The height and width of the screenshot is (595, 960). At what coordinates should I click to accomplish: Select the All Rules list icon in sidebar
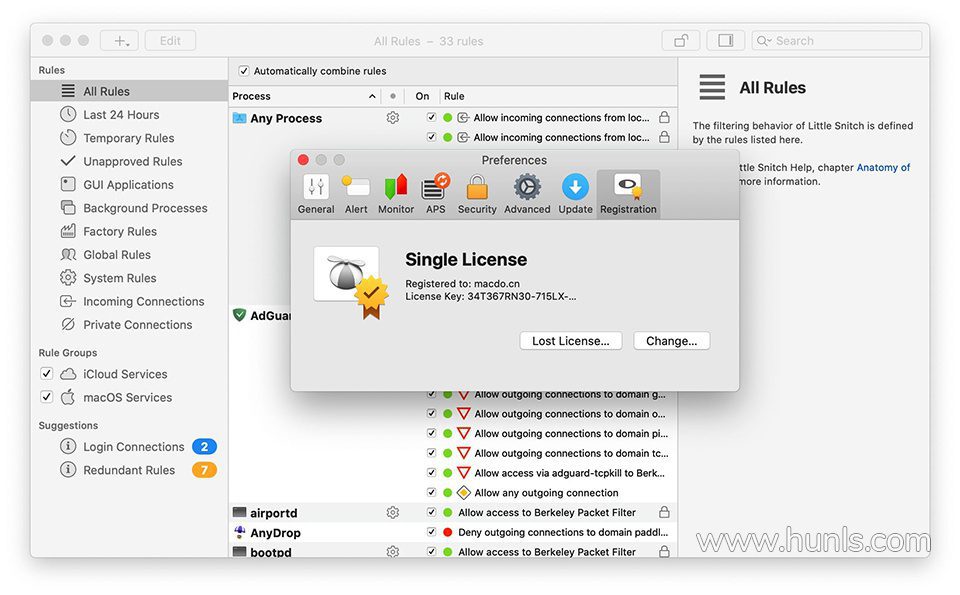[68, 91]
